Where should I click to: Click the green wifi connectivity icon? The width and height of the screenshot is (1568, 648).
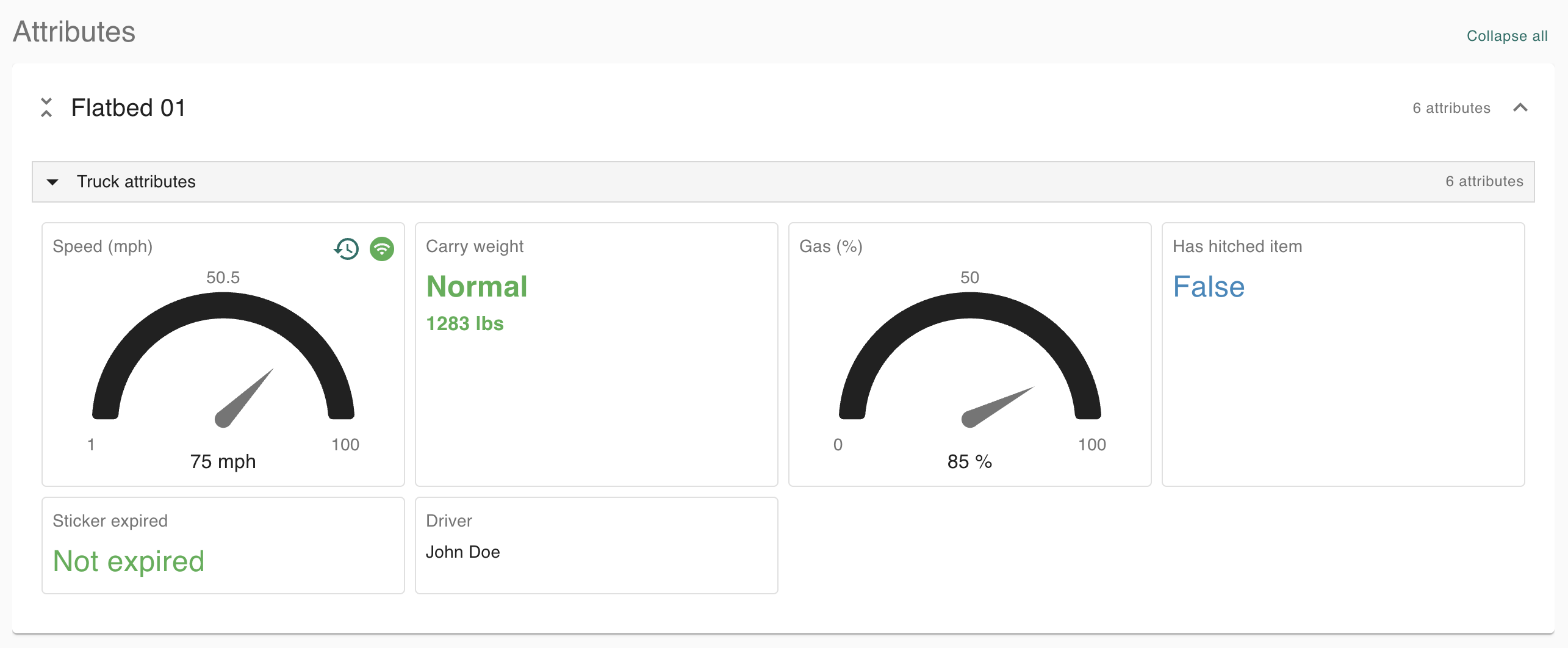(382, 248)
